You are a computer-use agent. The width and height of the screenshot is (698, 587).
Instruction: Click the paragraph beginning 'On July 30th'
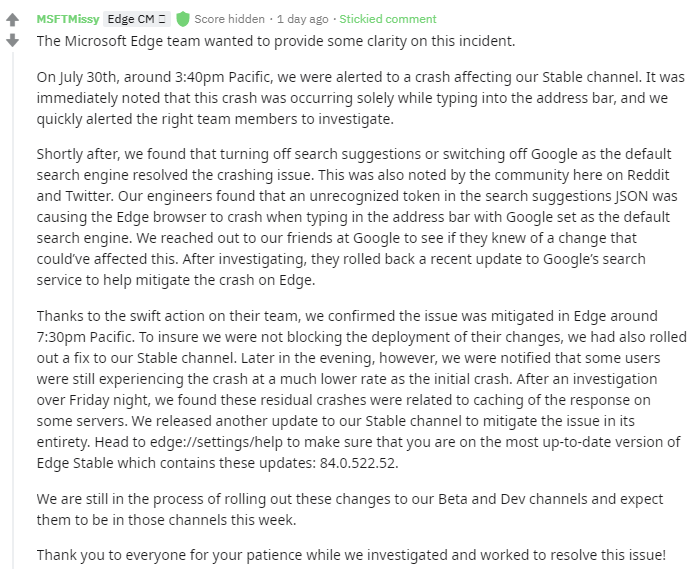tap(360, 97)
